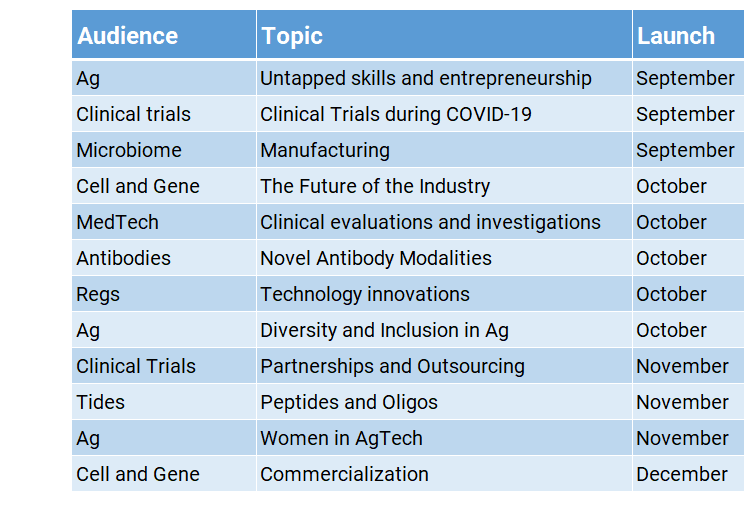Select 'Clinical Trials during COVID-19' topic cell
744x508 pixels.
pyautogui.click(x=396, y=114)
